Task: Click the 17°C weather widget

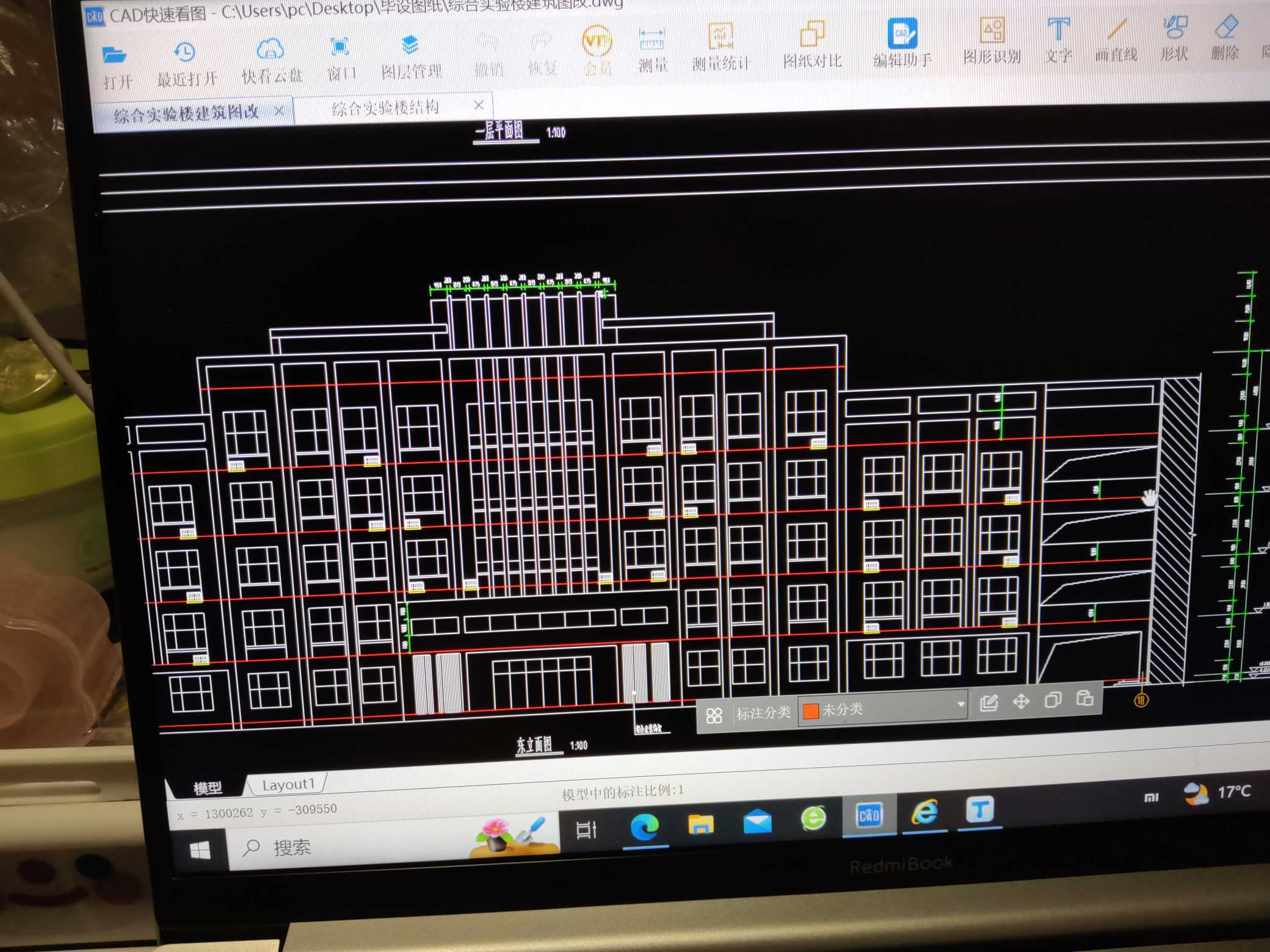Action: (x=1219, y=793)
